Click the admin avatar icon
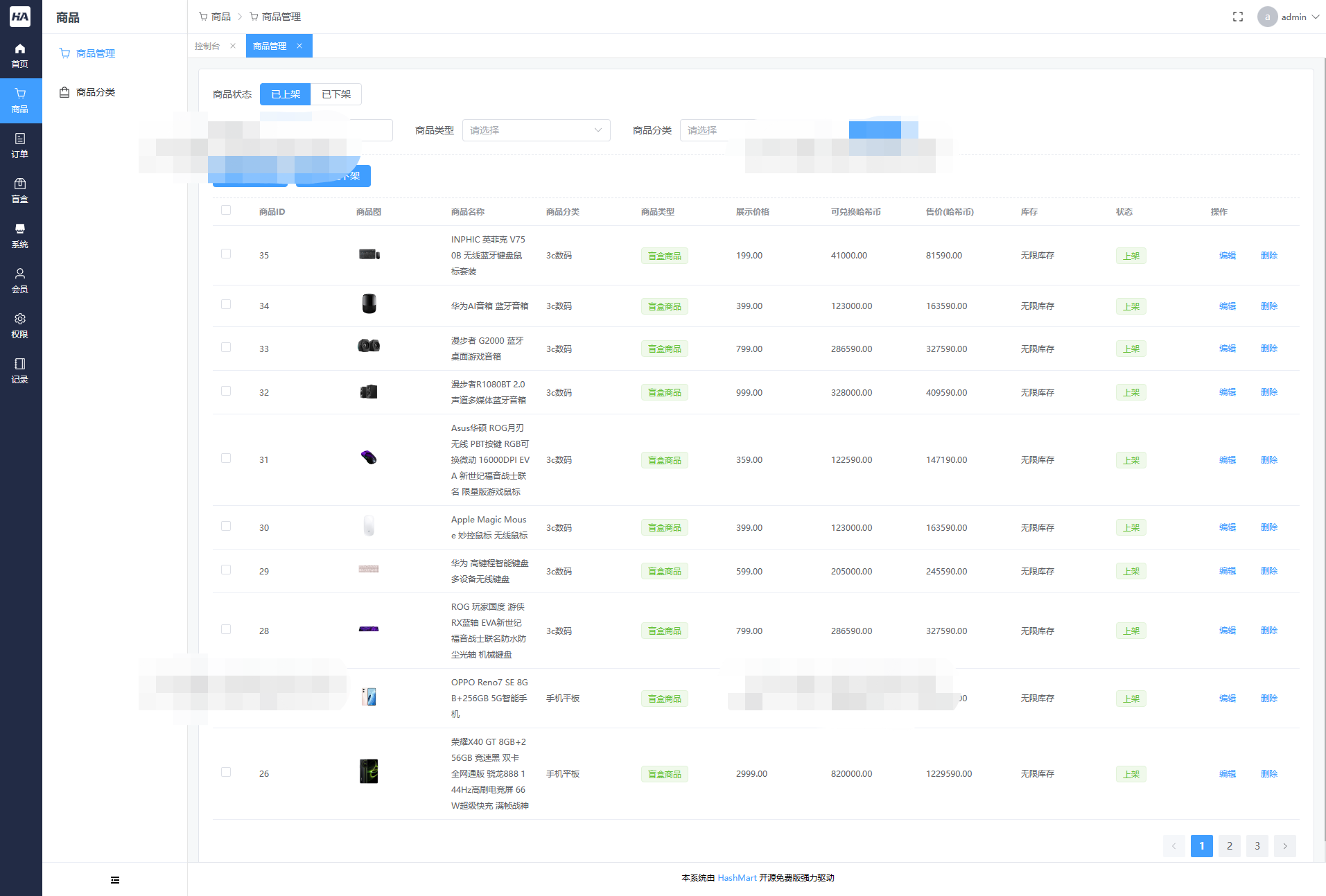This screenshot has height=896, width=1326. pyautogui.click(x=1267, y=17)
